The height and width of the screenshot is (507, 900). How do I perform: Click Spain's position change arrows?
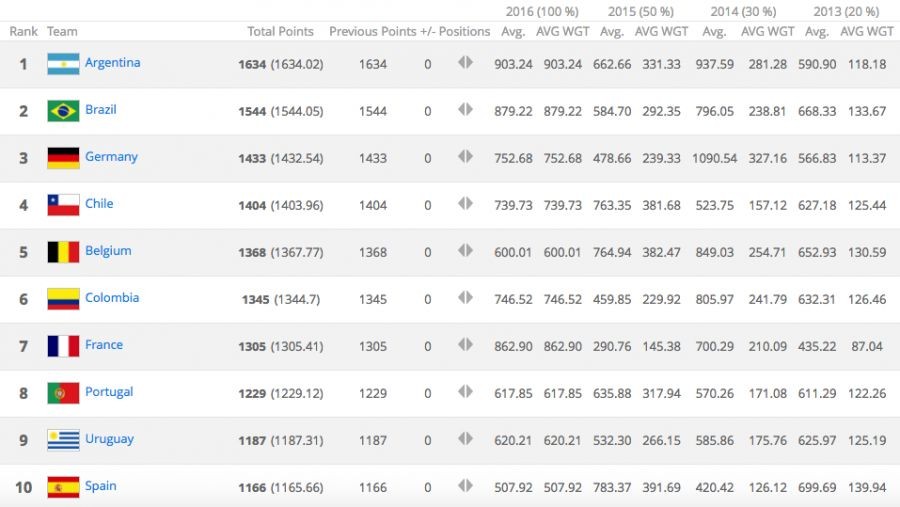465,486
